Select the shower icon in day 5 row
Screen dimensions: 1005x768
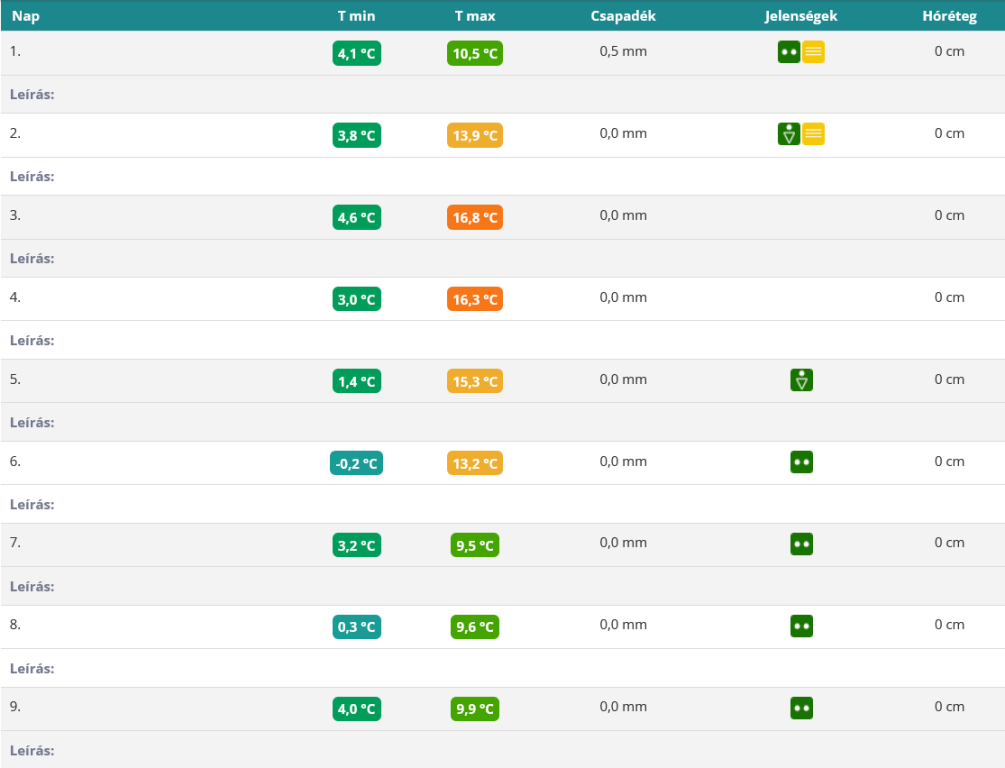(801, 380)
